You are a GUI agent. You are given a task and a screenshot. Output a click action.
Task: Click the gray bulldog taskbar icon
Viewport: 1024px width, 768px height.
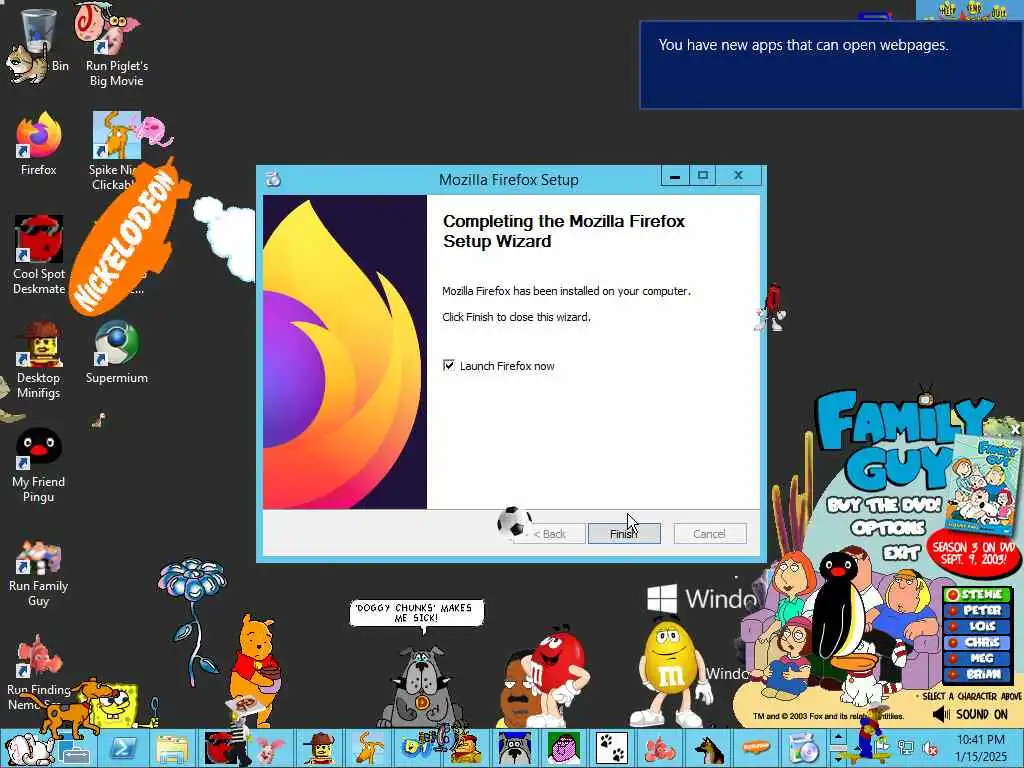pos(515,748)
